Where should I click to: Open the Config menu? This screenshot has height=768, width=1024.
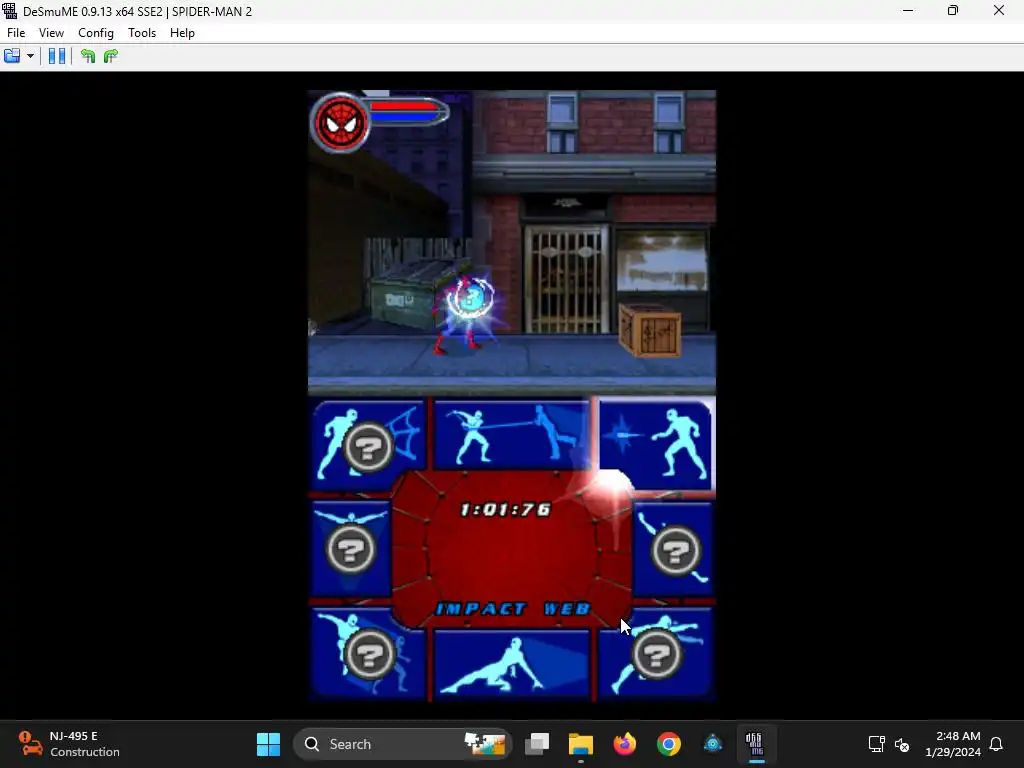96,33
